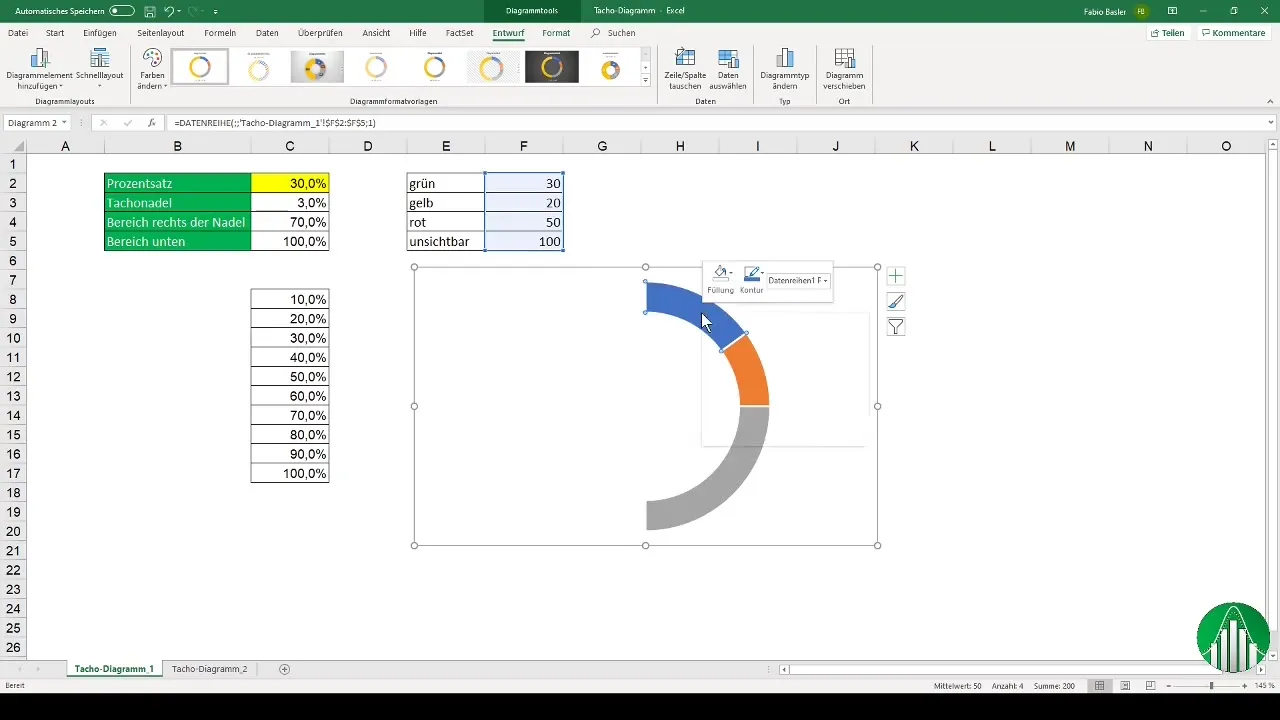
Task: Open the Kommentare pane button
Action: pos(1233,33)
